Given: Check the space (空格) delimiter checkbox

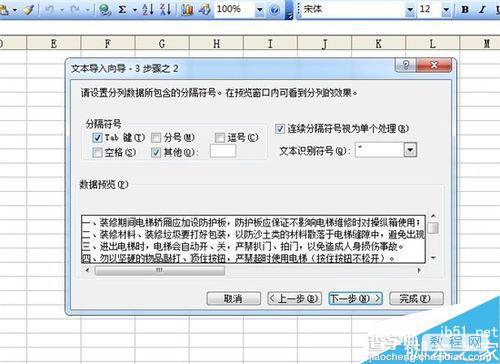Looking at the screenshot, I should [x=97, y=153].
